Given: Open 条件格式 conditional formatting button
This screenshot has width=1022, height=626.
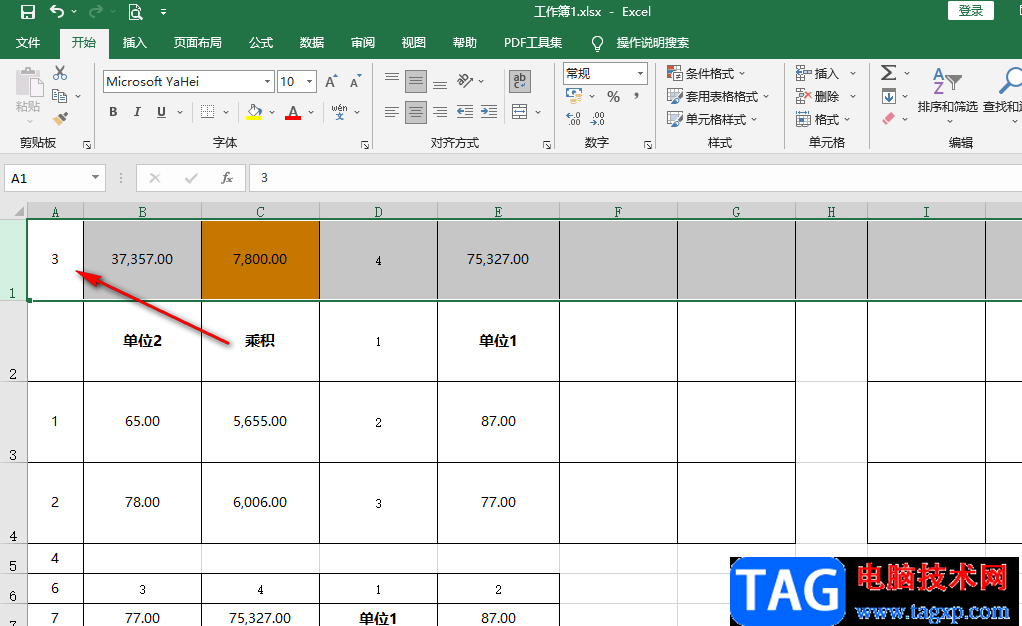Looking at the screenshot, I should (x=707, y=73).
